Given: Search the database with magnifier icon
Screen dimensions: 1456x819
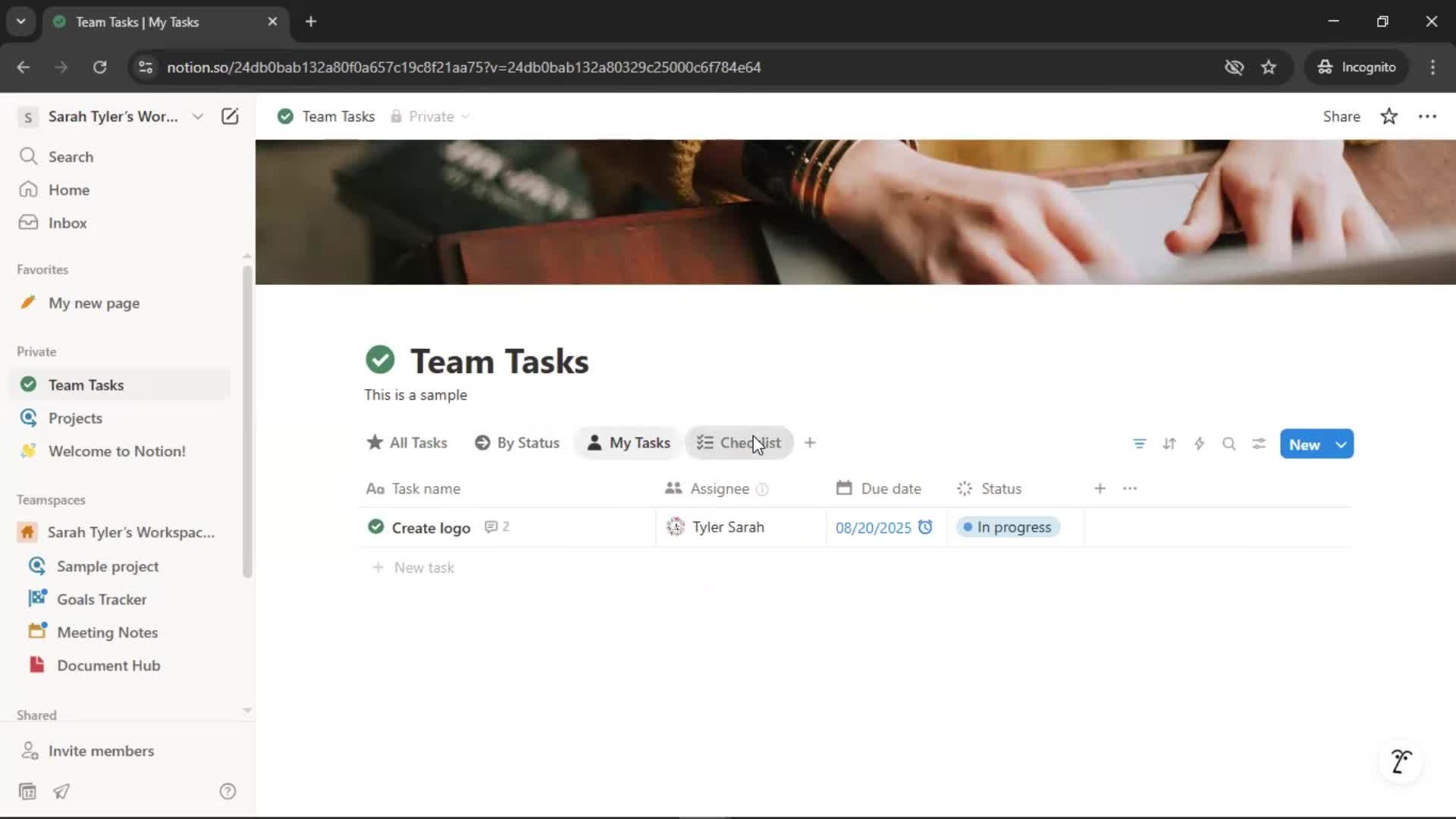Looking at the screenshot, I should [1229, 444].
